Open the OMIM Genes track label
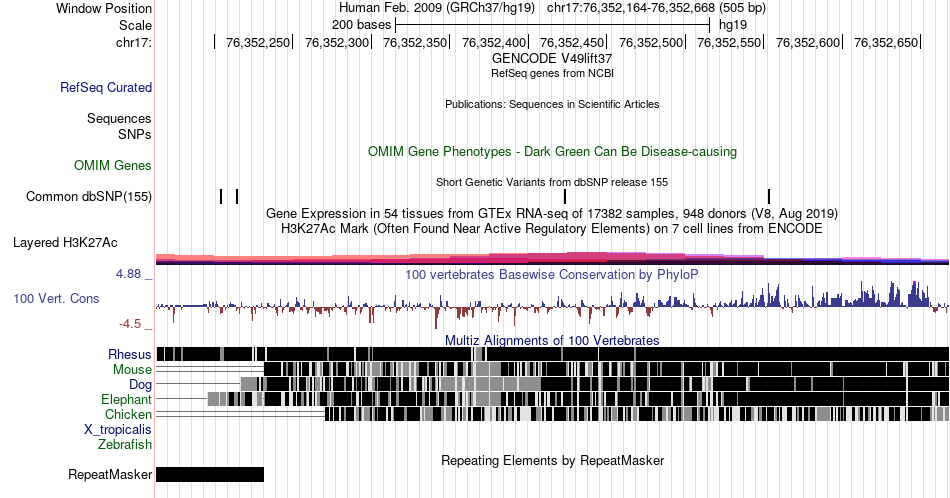The height and width of the screenshot is (498, 950). tap(113, 165)
